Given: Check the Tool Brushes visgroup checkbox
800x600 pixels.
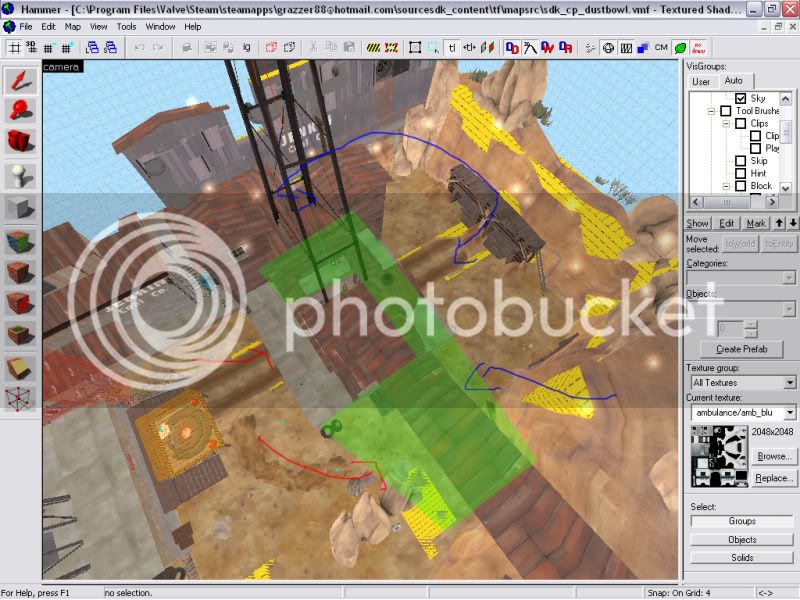Looking at the screenshot, I should (726, 111).
